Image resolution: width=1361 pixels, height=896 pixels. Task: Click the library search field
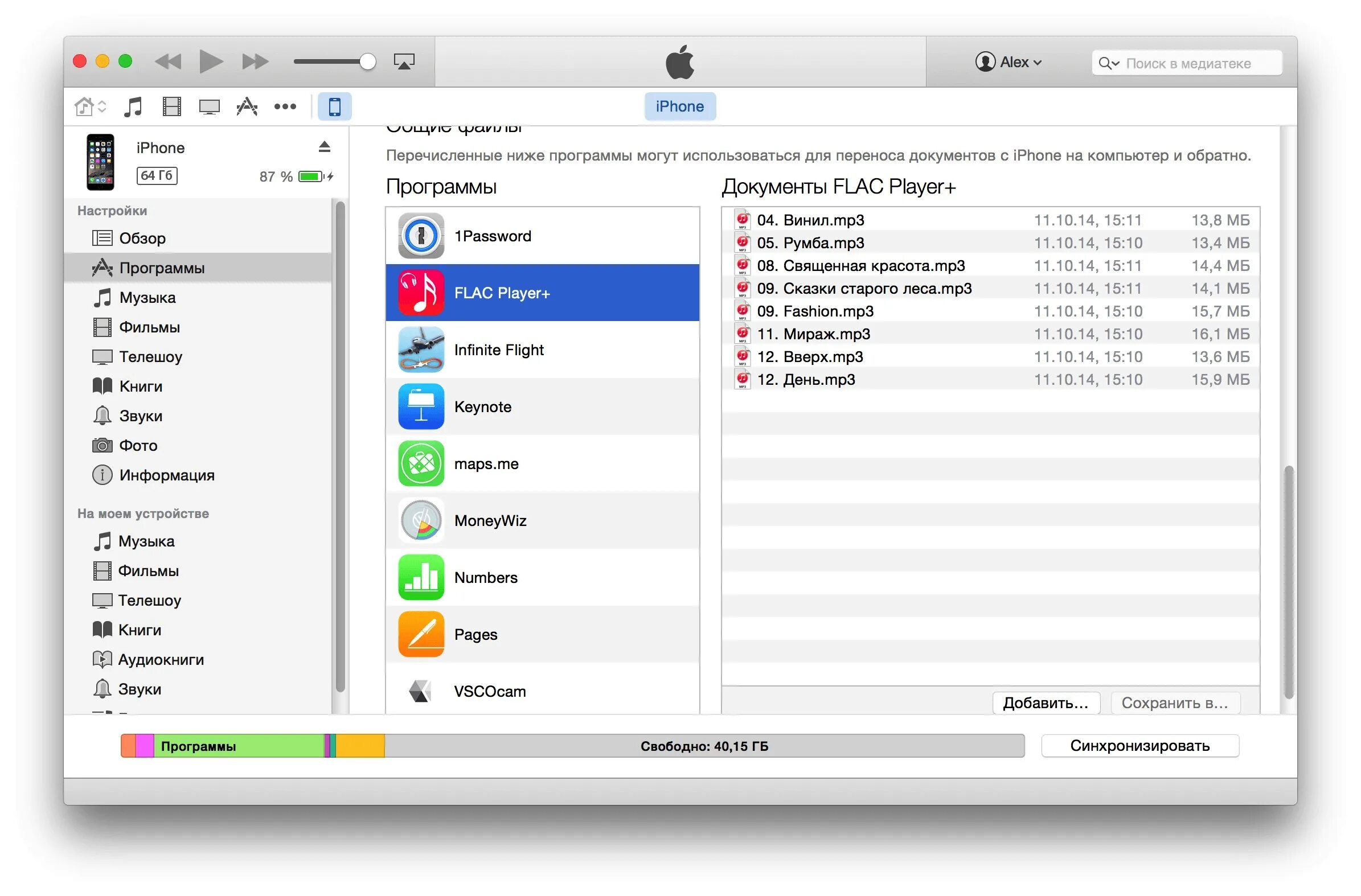[1187, 63]
